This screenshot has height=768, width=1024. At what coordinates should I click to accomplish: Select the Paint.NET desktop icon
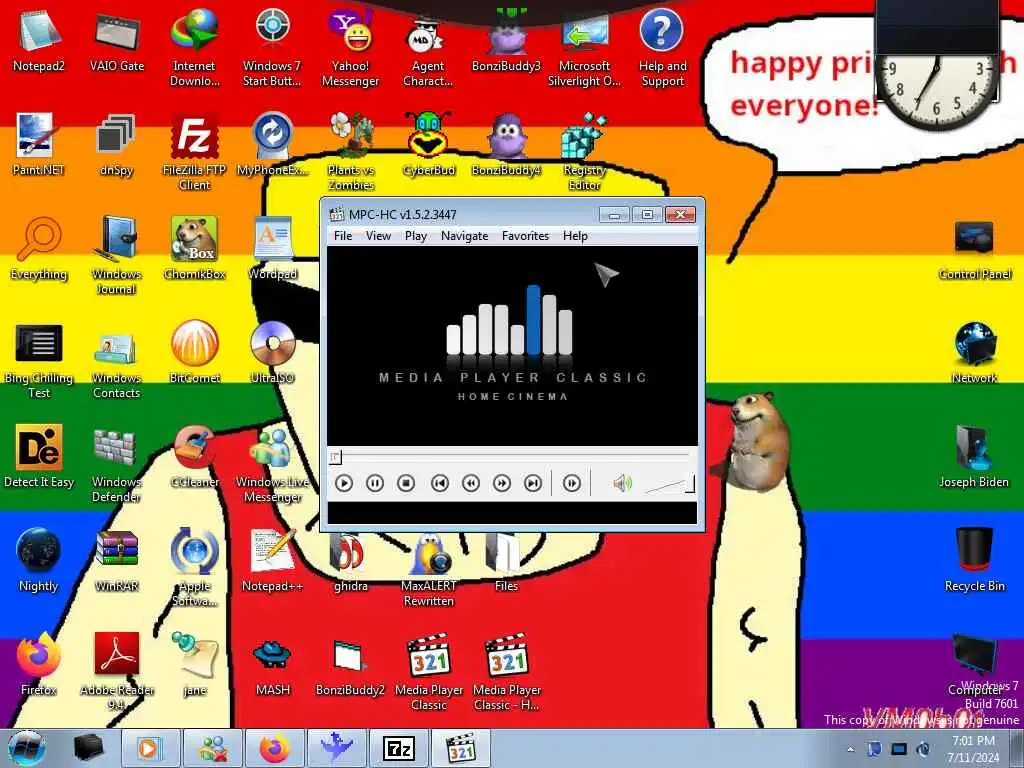[39, 144]
